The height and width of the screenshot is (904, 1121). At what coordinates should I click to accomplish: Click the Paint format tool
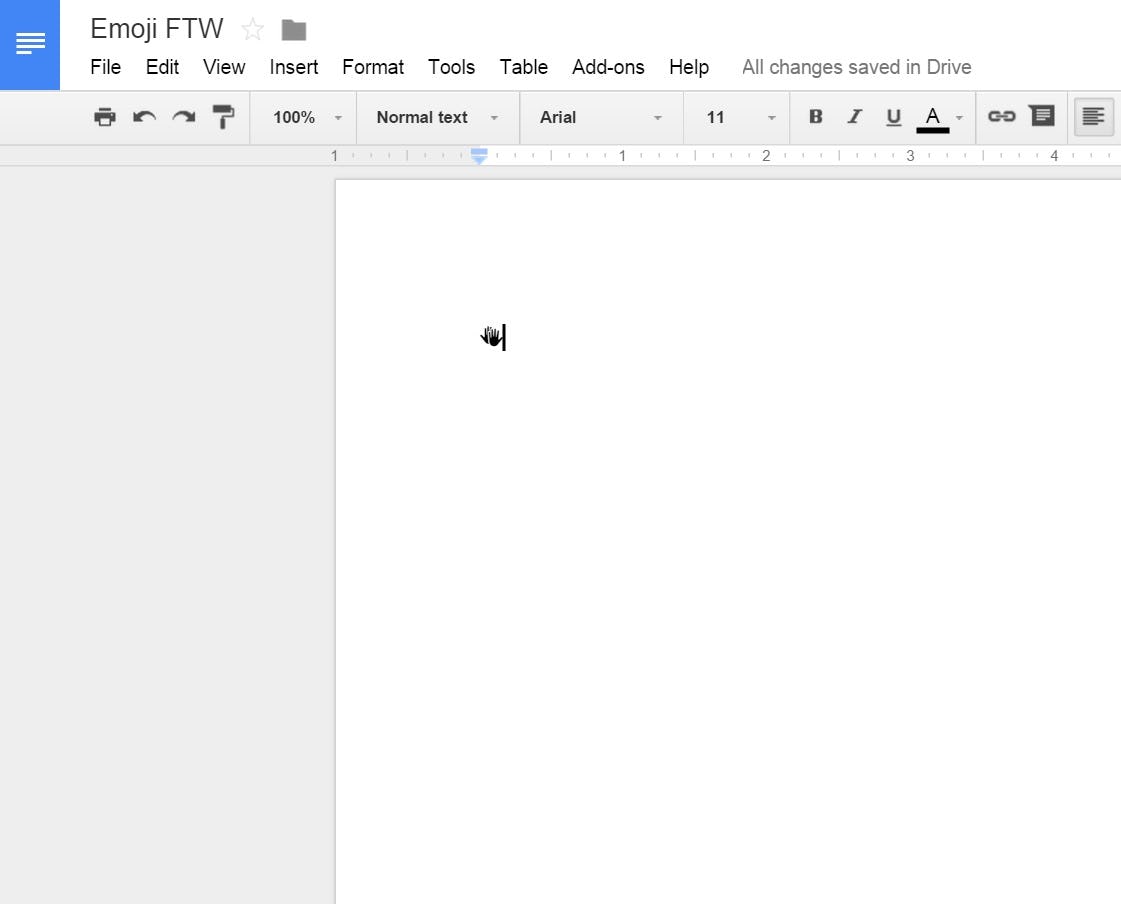(222, 117)
